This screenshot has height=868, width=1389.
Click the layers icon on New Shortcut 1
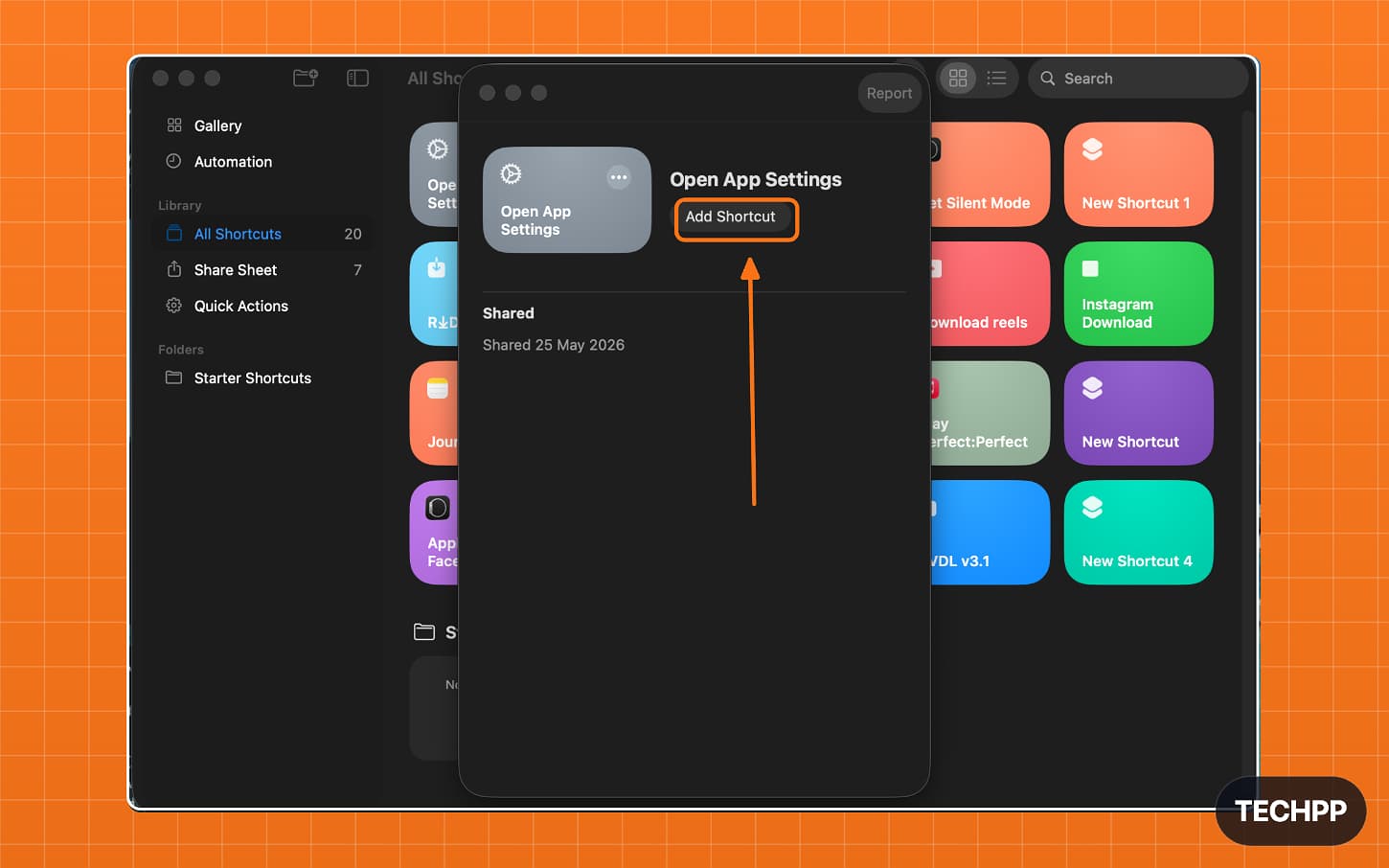point(1092,149)
